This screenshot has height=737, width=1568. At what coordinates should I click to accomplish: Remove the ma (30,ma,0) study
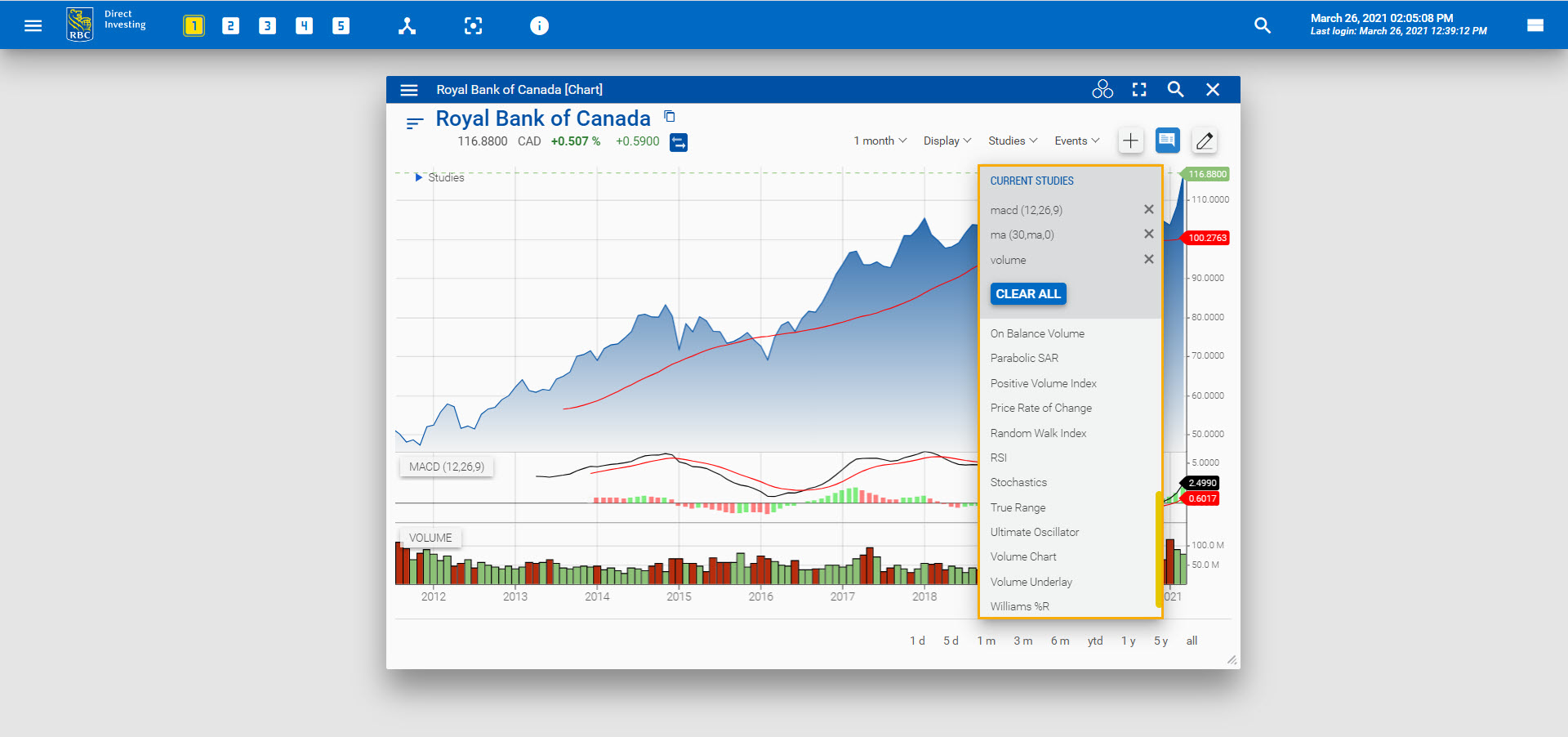[1148, 234]
